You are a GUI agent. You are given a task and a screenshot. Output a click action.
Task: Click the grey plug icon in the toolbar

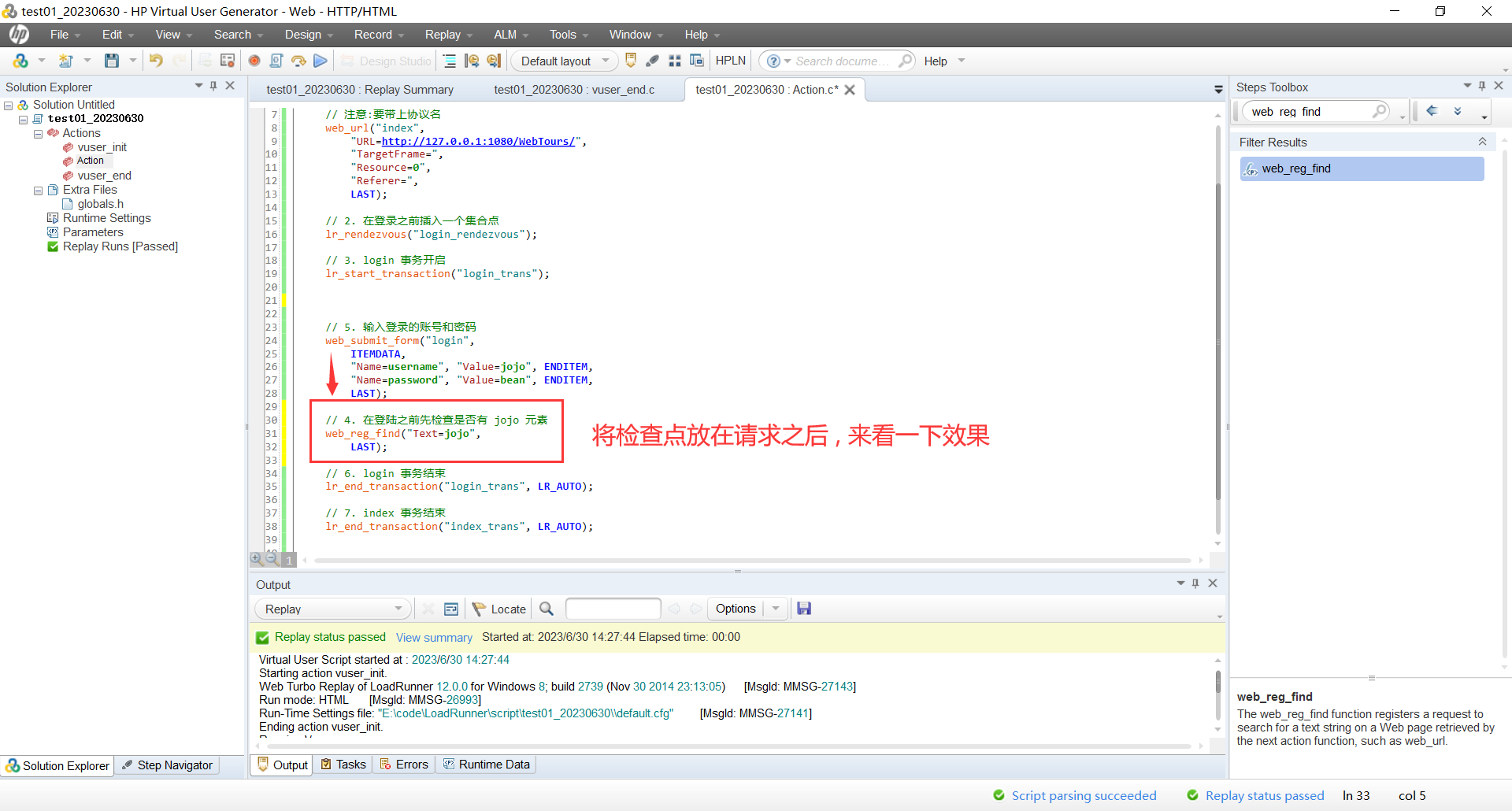tap(653, 61)
